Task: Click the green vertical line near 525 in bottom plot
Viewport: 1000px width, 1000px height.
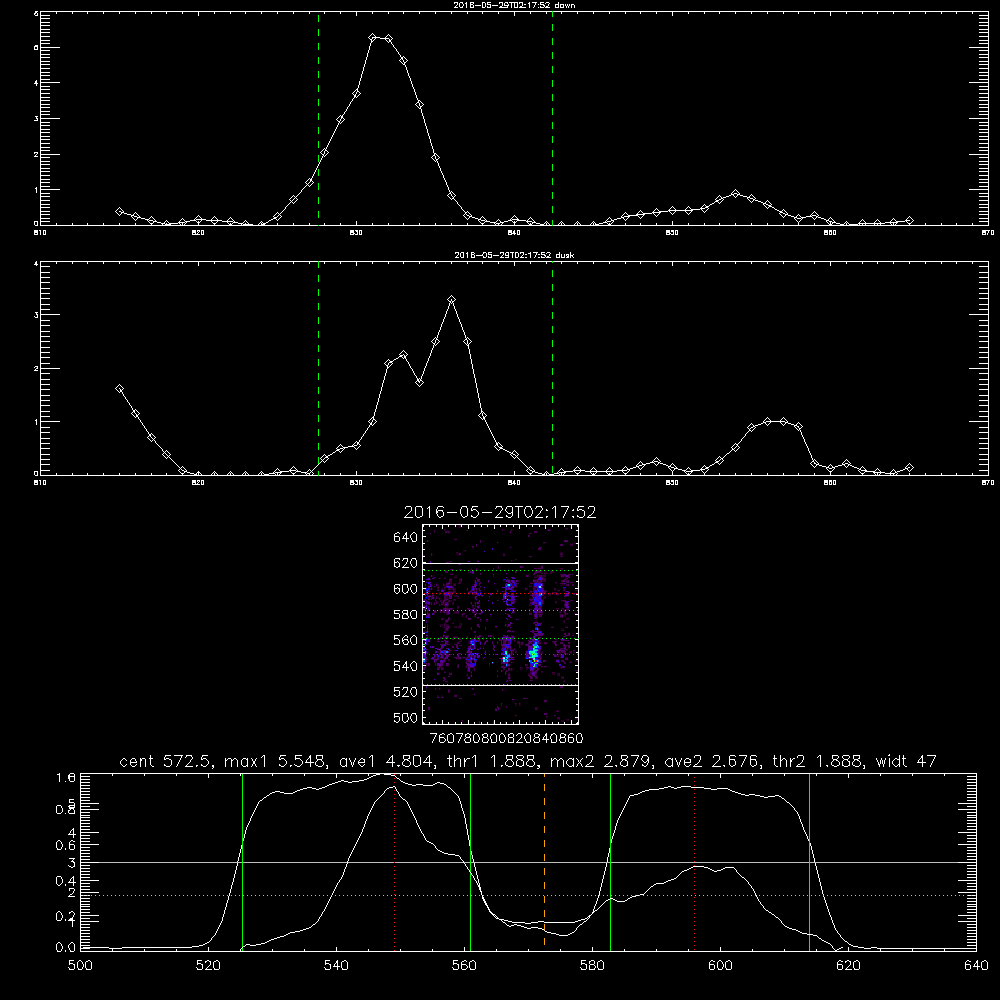Action: coord(242,861)
